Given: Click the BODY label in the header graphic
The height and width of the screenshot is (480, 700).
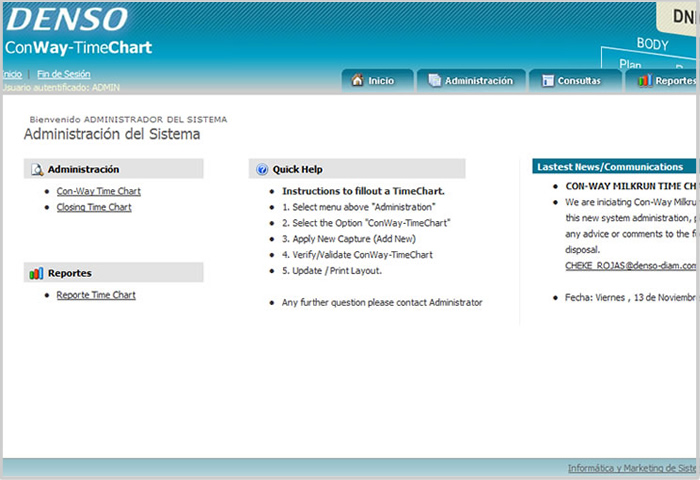Looking at the screenshot, I should [652, 44].
